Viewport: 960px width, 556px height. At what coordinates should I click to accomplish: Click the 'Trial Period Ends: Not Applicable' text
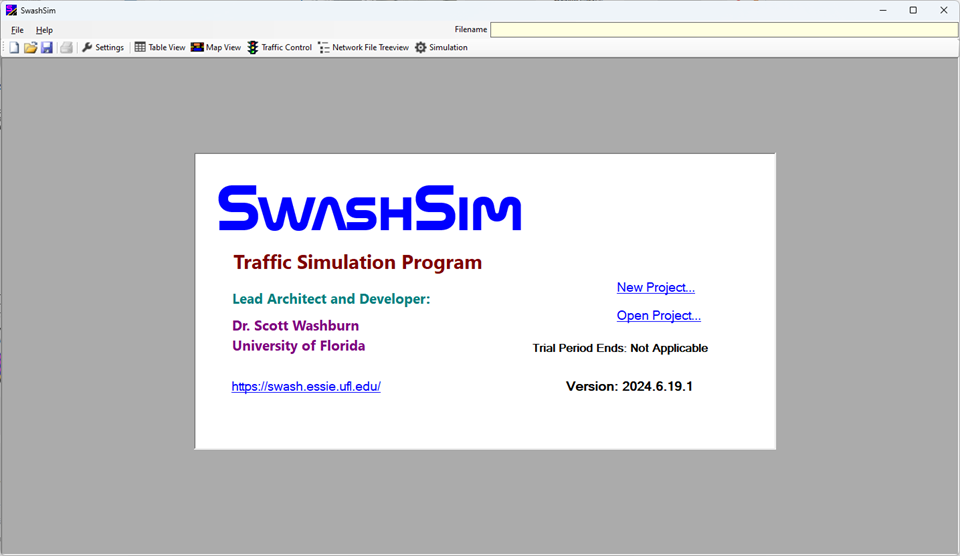(620, 348)
